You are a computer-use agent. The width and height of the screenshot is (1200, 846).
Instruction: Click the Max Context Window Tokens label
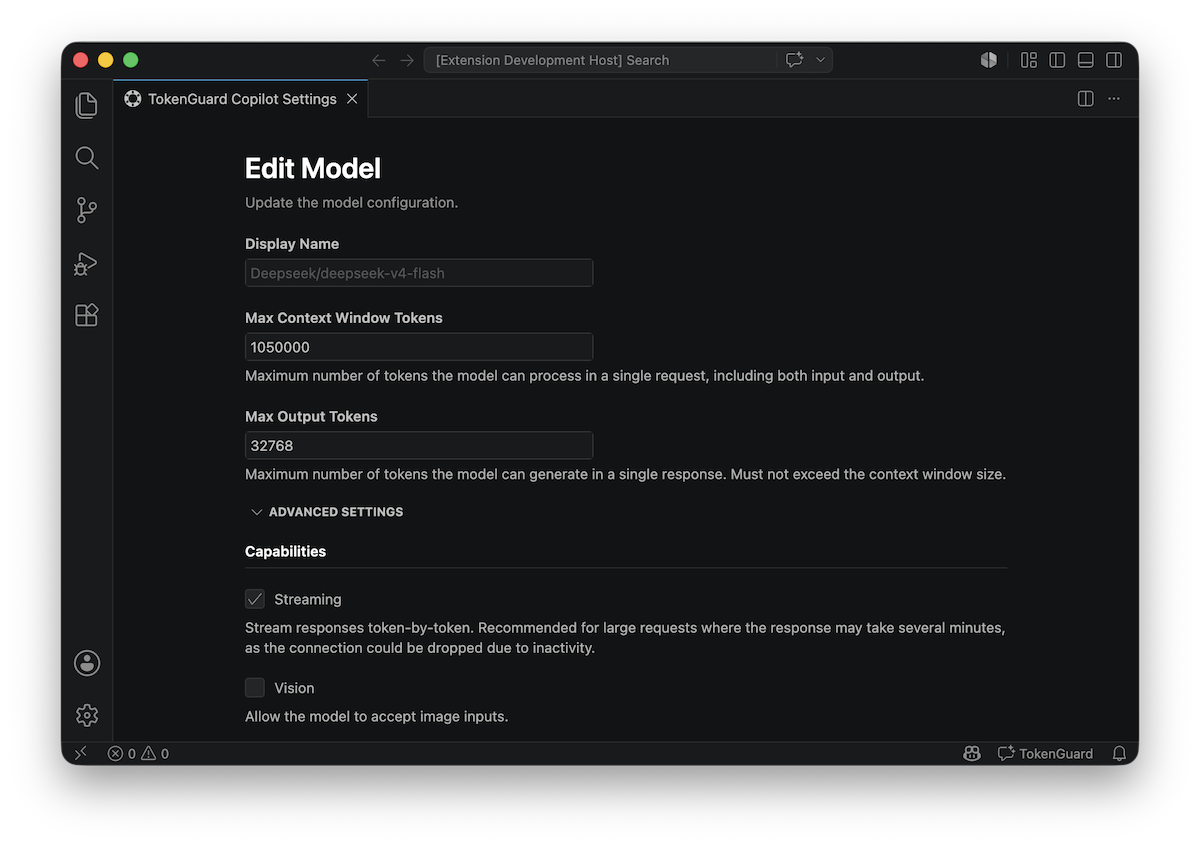click(x=344, y=318)
